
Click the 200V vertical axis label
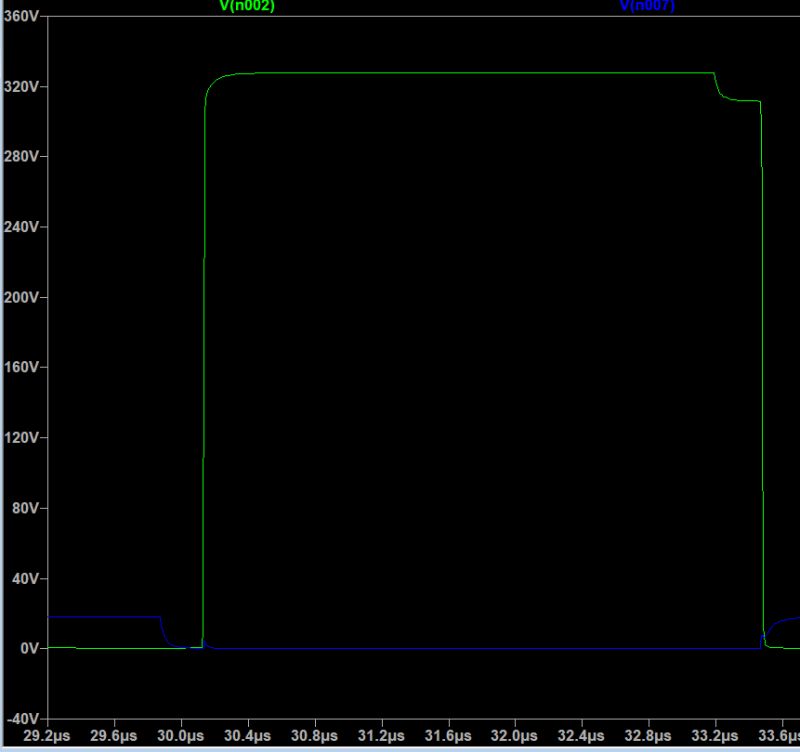(x=21, y=297)
